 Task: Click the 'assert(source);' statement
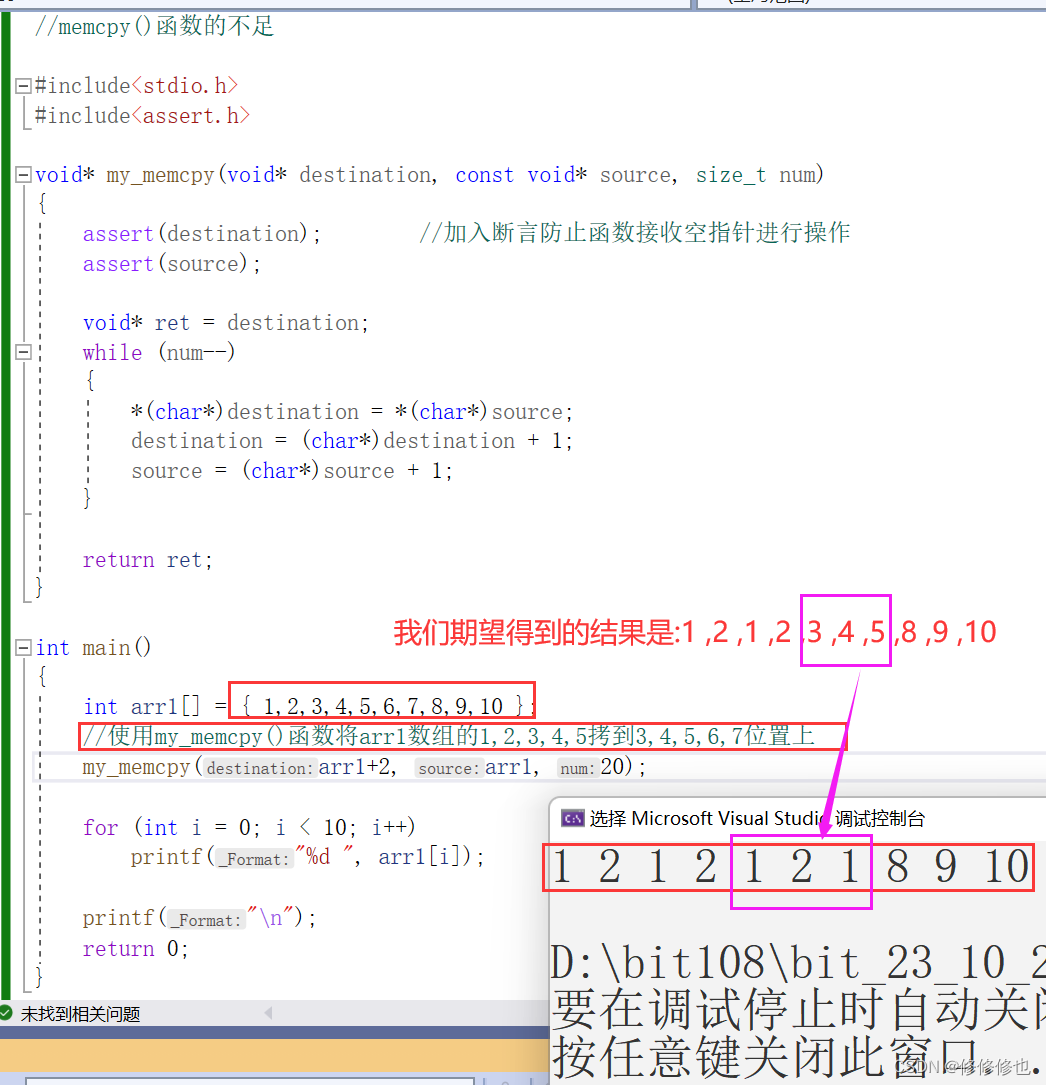172,264
